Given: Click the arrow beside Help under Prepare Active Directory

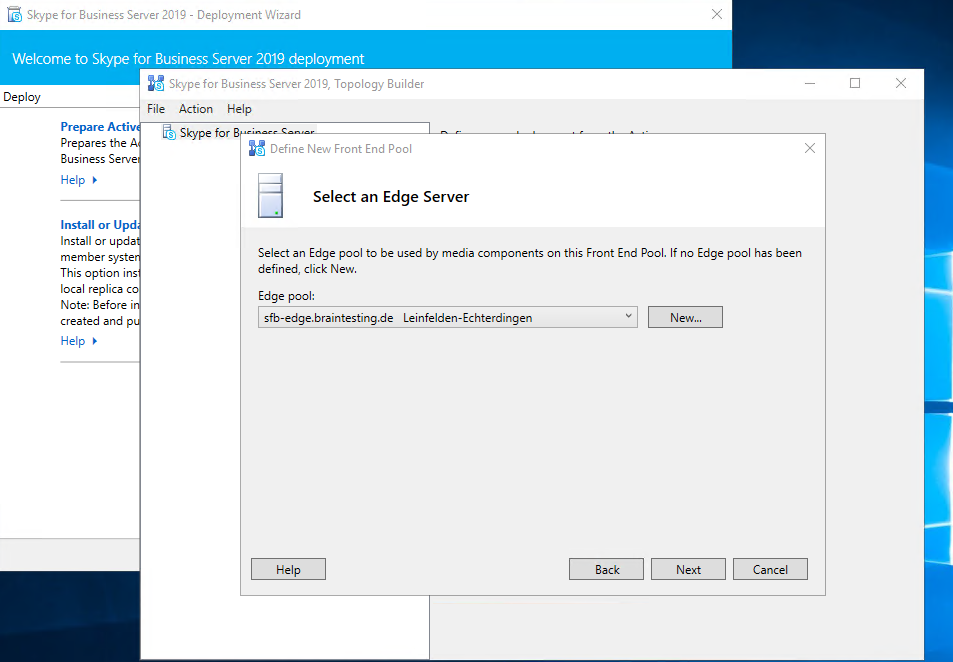Looking at the screenshot, I should pyautogui.click(x=95, y=180).
